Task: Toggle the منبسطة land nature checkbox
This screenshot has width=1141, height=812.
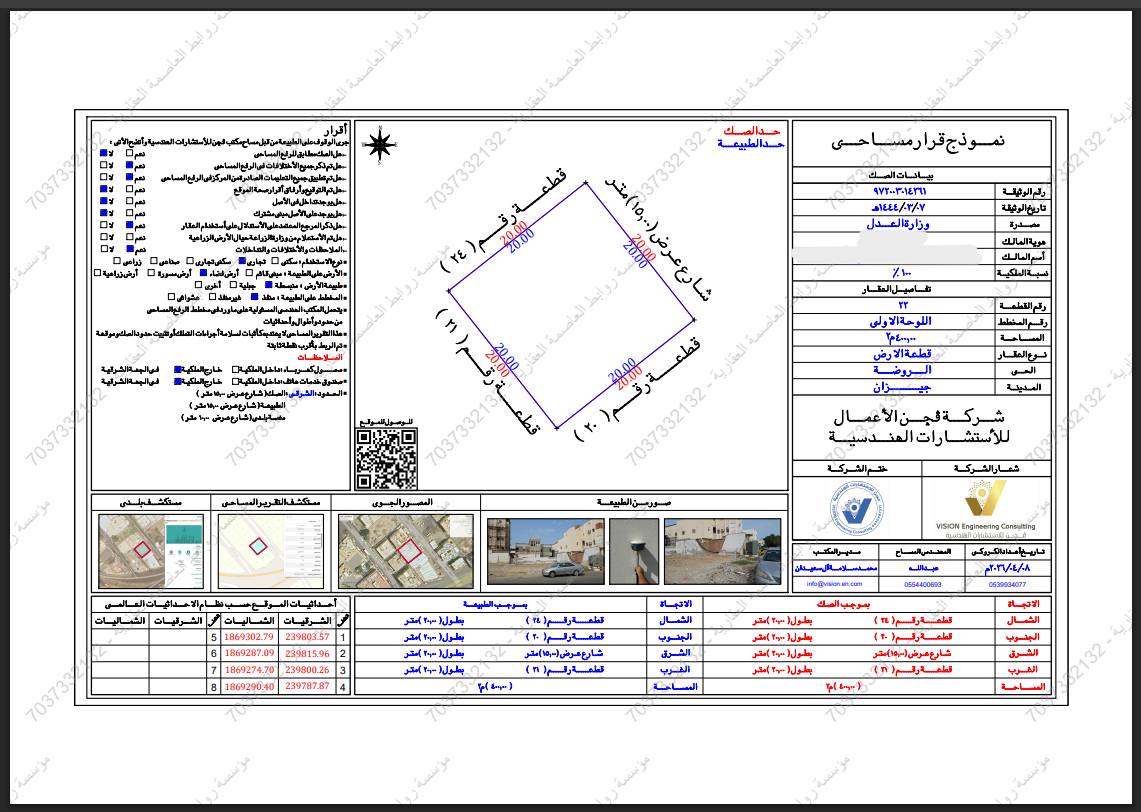Action: coord(269,285)
